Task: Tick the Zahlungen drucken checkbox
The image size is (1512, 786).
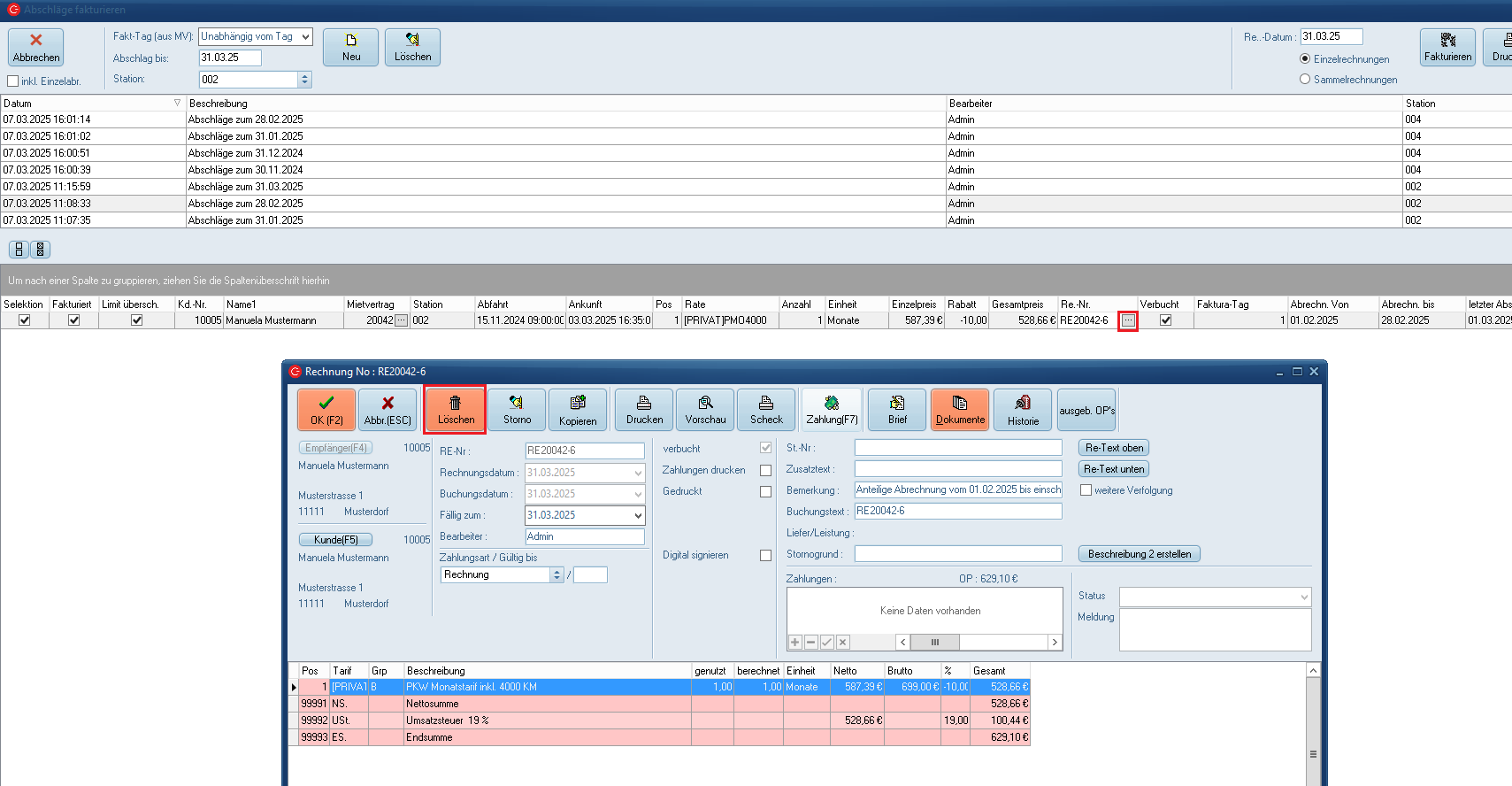Action: 765,471
